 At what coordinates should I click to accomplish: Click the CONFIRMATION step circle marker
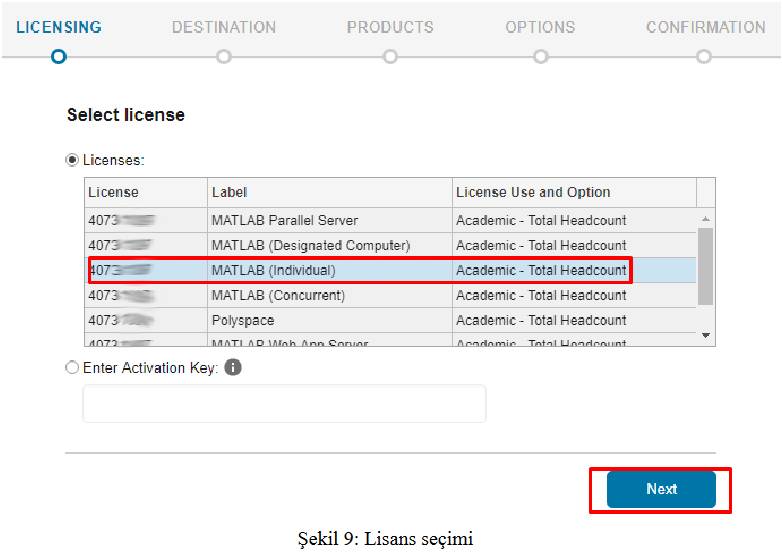704,56
